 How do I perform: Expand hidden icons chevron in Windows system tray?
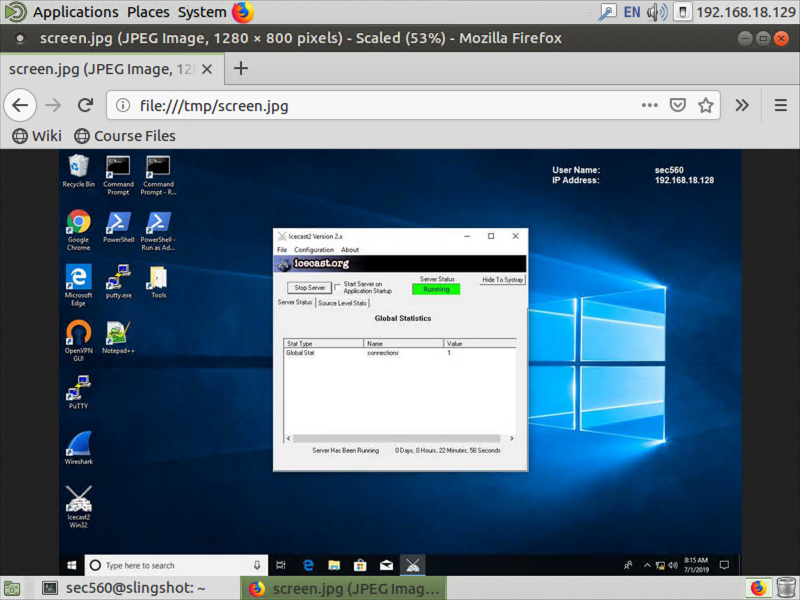coord(647,564)
